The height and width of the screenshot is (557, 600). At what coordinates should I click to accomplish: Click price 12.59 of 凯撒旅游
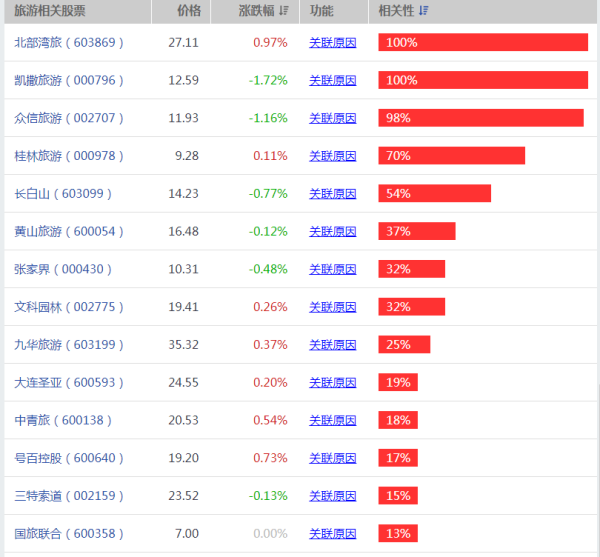(x=184, y=80)
